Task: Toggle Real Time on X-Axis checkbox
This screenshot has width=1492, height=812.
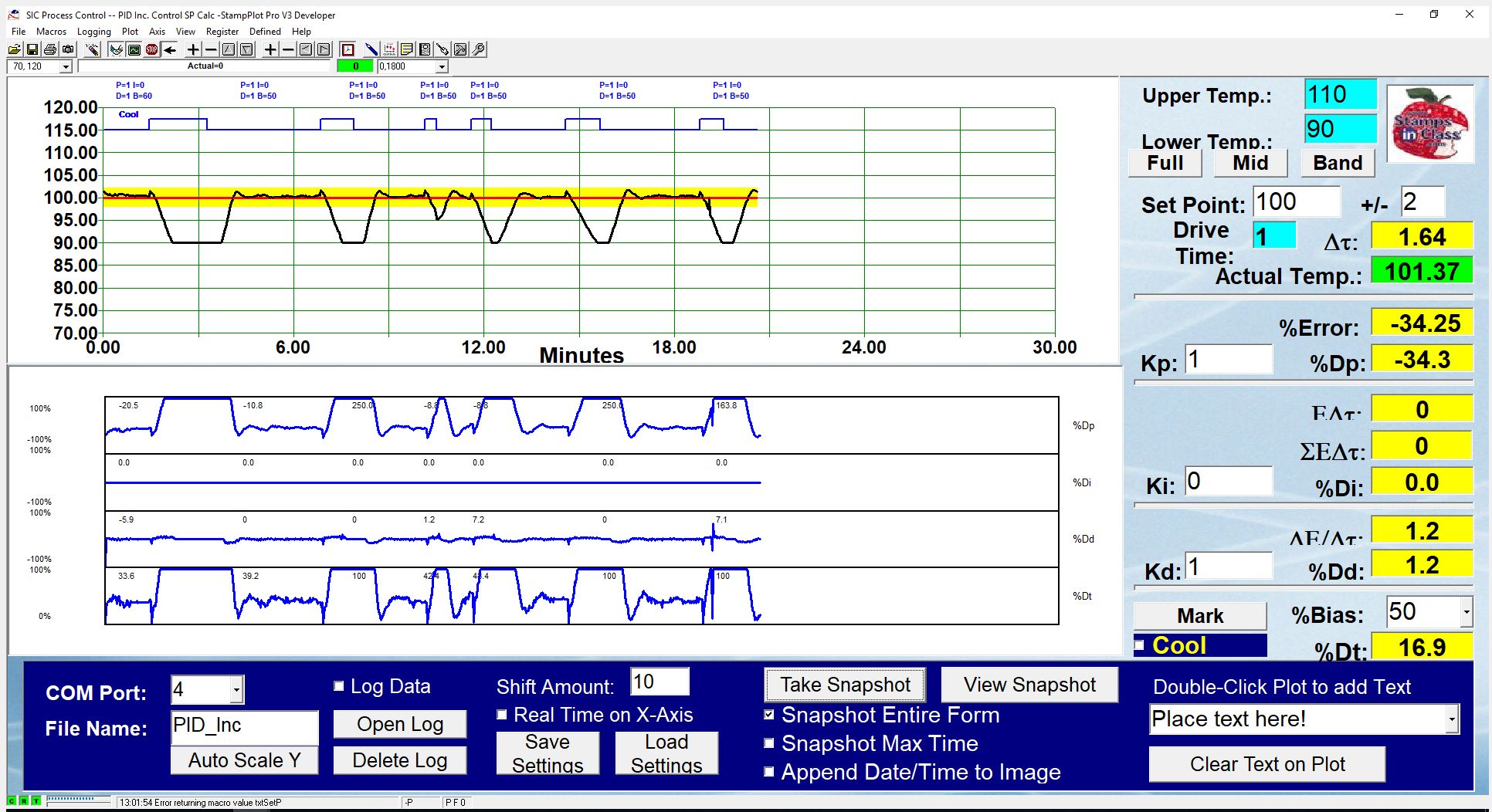Action: (501, 715)
